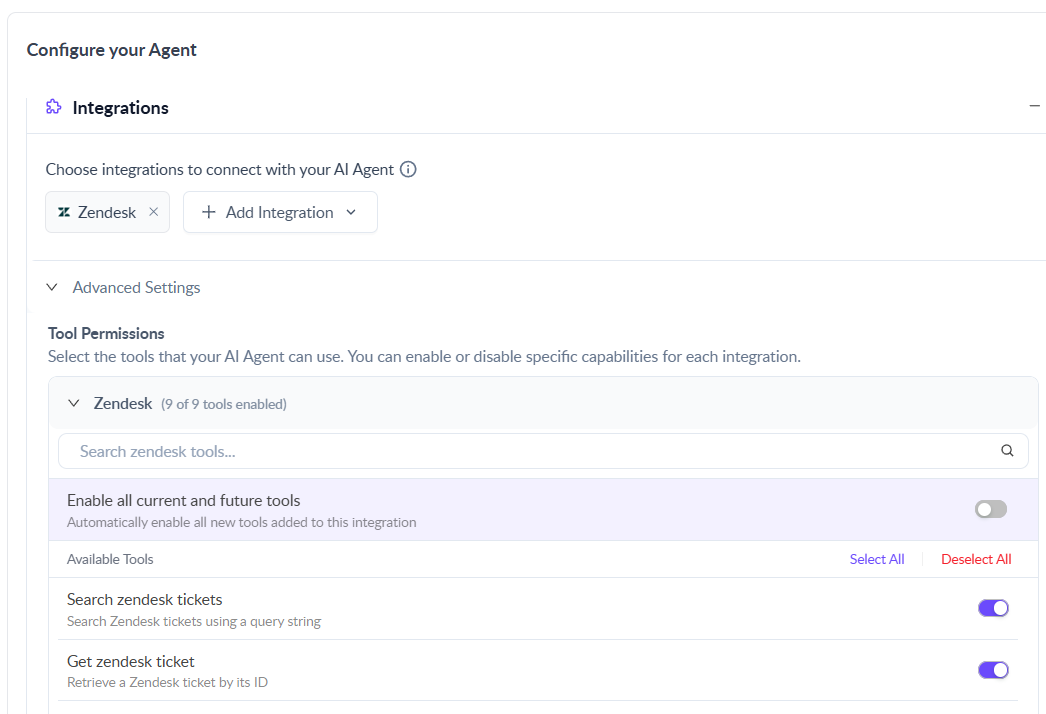1046x714 pixels.
Task: Click the info icon beside Choose integrations
Action: pos(408,169)
